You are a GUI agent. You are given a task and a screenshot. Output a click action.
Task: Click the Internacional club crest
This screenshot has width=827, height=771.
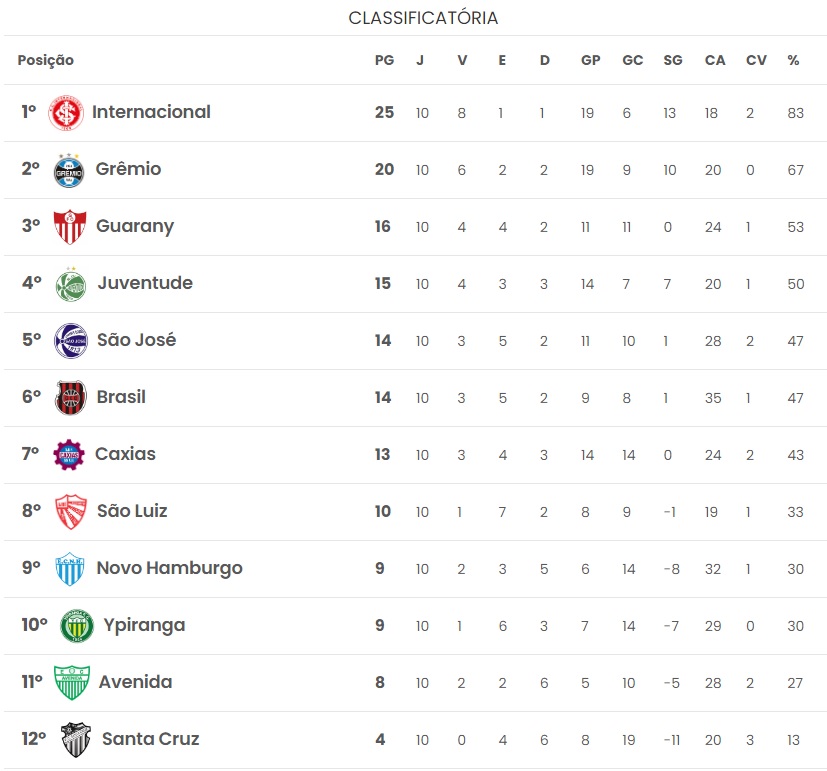[x=66, y=113]
